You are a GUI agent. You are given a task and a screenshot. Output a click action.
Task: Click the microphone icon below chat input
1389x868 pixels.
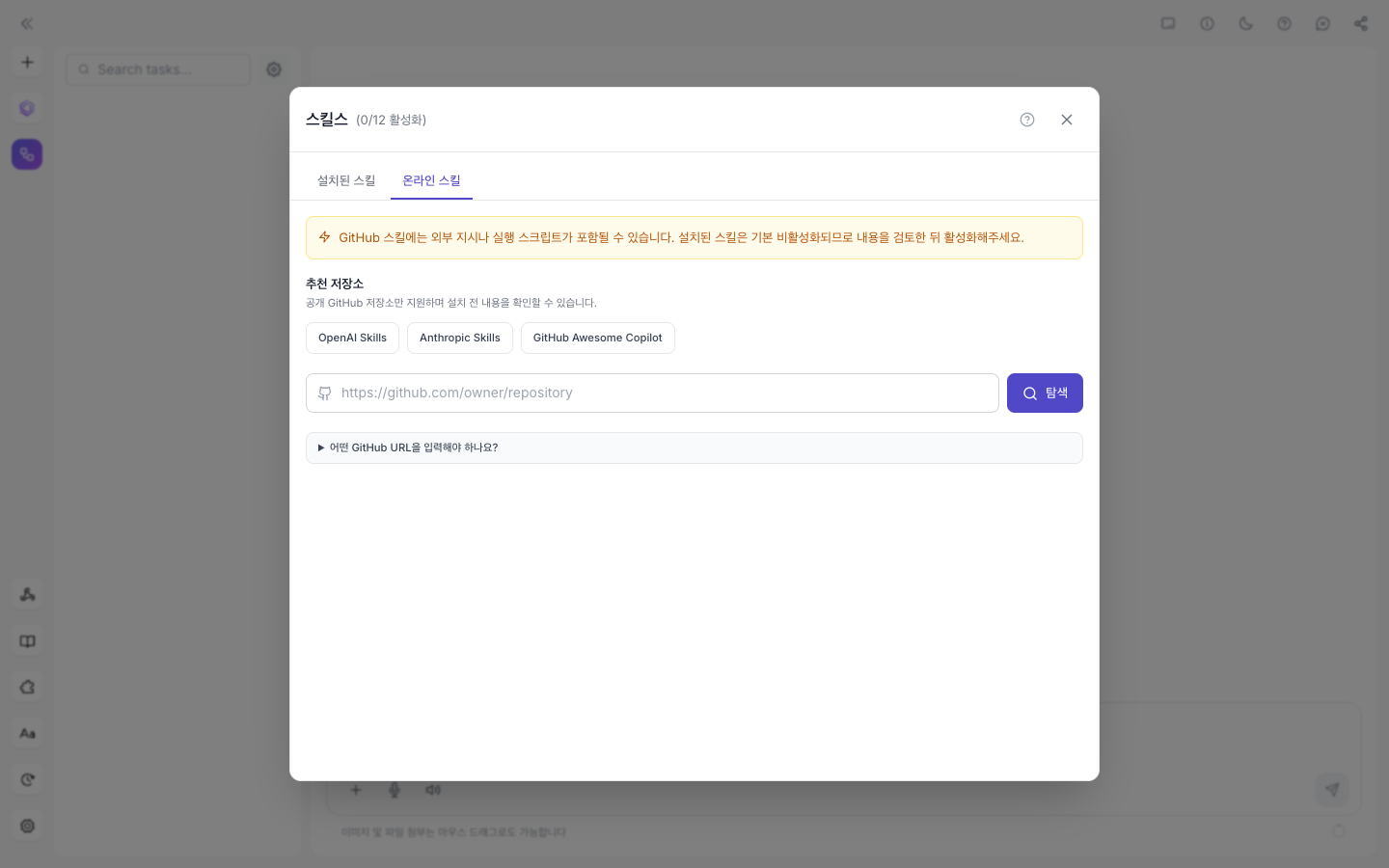[x=395, y=790]
